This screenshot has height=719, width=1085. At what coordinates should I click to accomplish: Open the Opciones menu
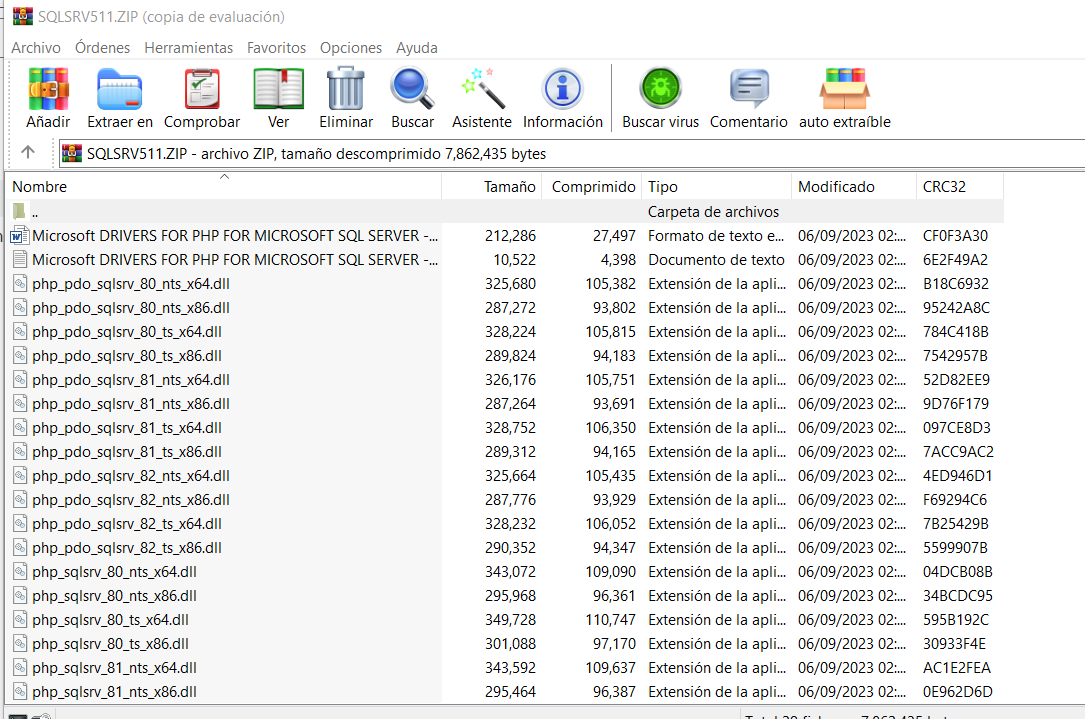click(x=349, y=47)
